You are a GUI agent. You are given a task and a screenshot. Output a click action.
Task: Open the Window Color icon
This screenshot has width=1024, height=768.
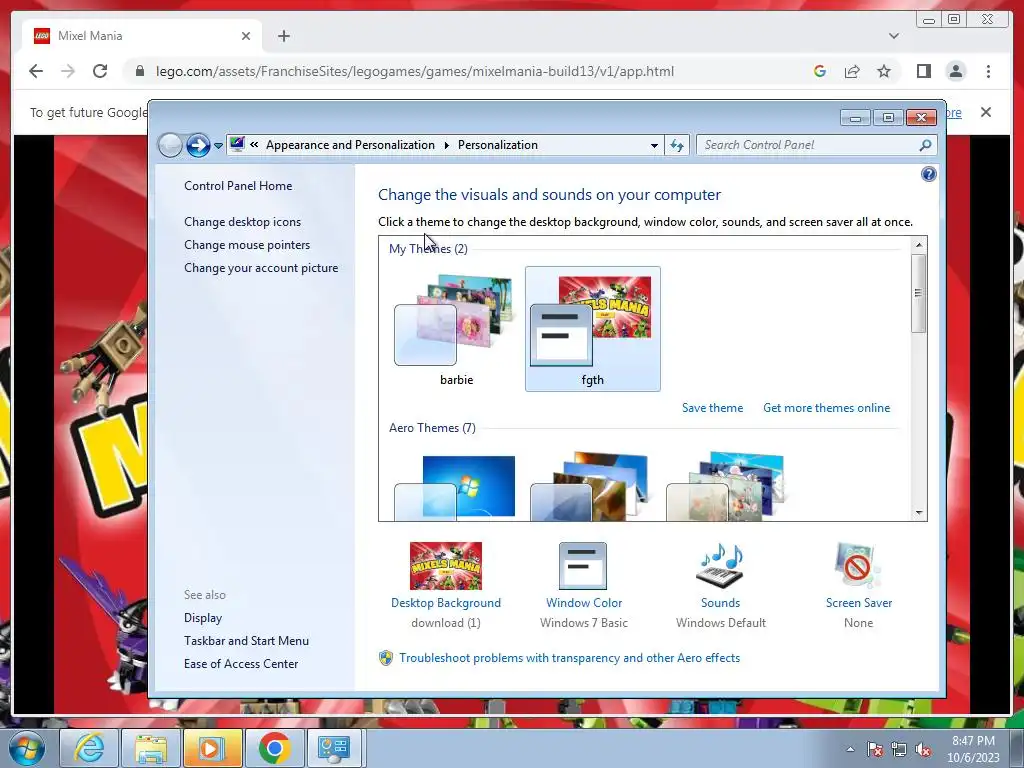coord(583,566)
